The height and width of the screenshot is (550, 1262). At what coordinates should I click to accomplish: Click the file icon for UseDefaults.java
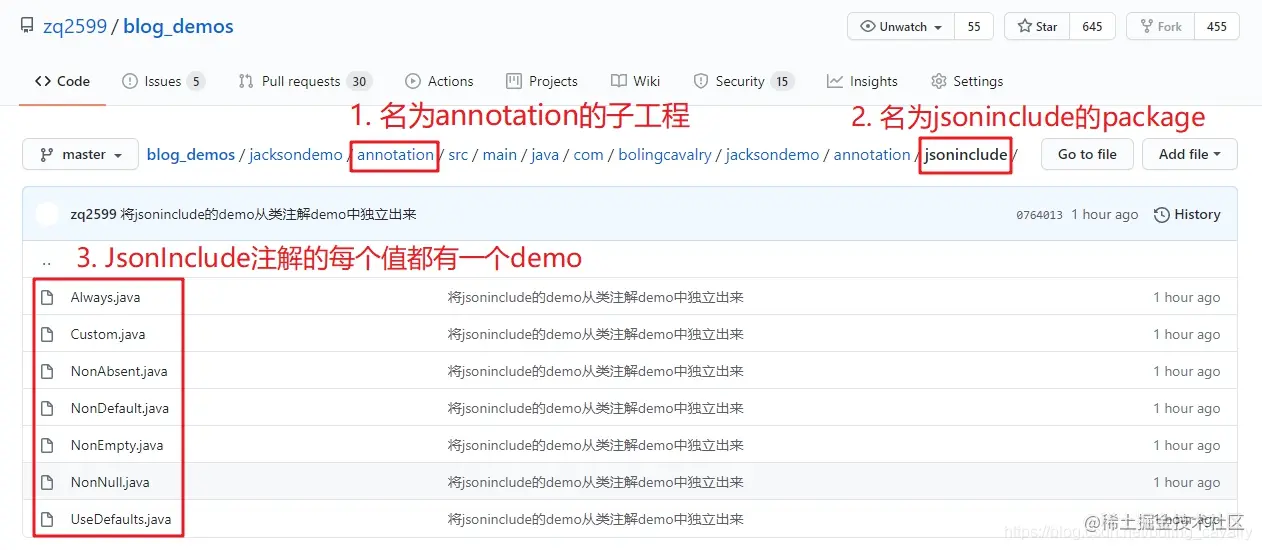(x=46, y=519)
